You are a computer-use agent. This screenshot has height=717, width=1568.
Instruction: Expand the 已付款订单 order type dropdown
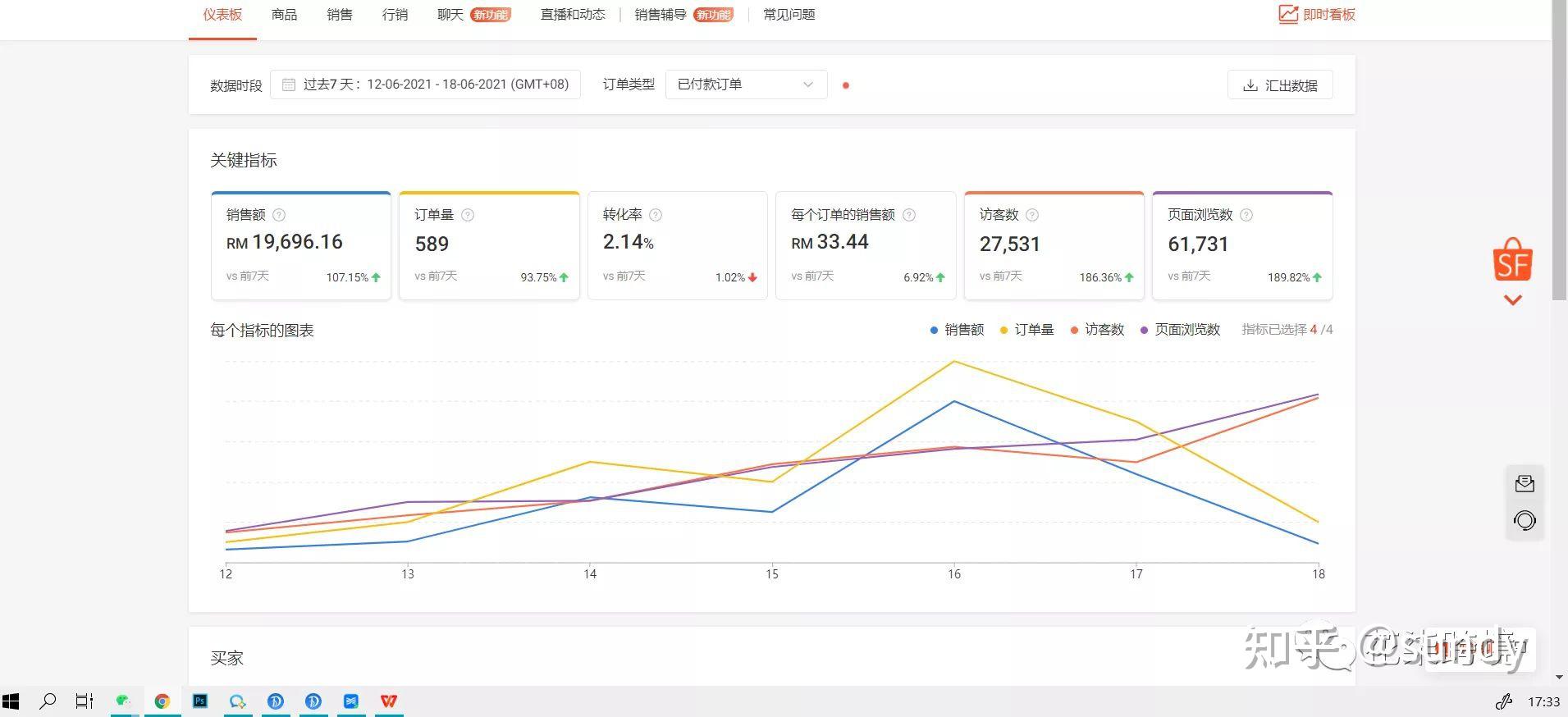click(746, 84)
